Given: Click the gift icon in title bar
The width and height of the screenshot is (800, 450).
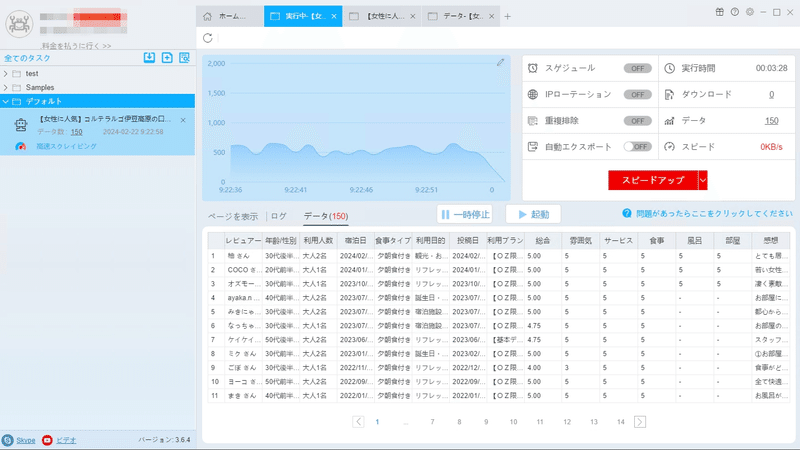Looking at the screenshot, I should pyautogui.click(x=719, y=12).
